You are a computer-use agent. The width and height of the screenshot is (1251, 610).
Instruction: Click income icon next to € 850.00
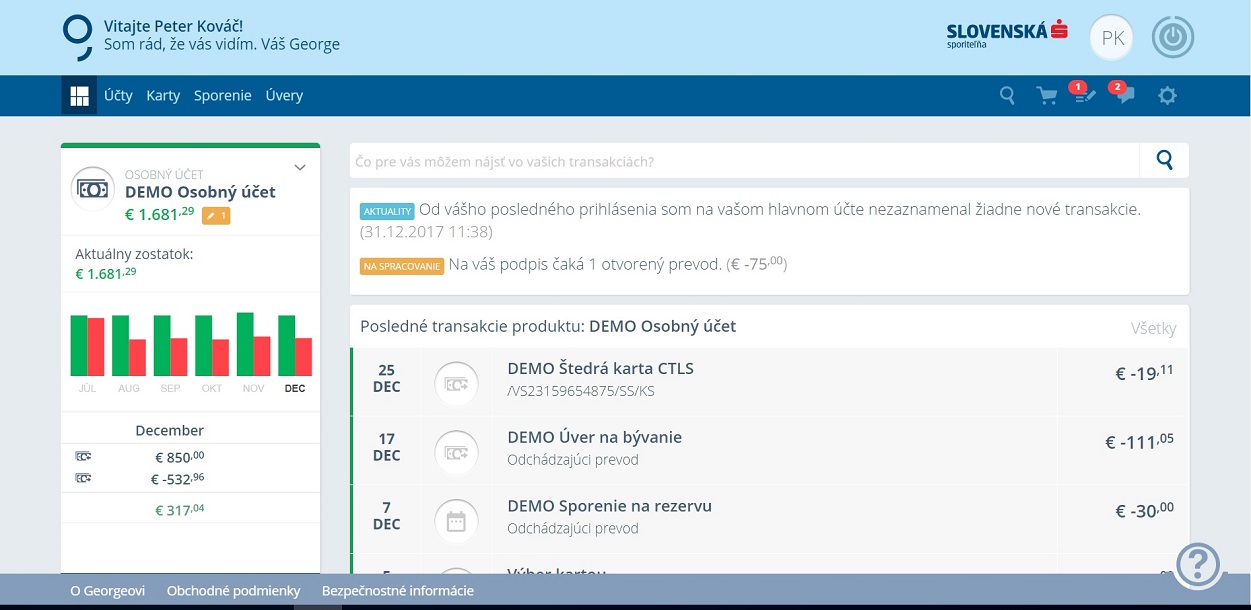tap(83, 456)
